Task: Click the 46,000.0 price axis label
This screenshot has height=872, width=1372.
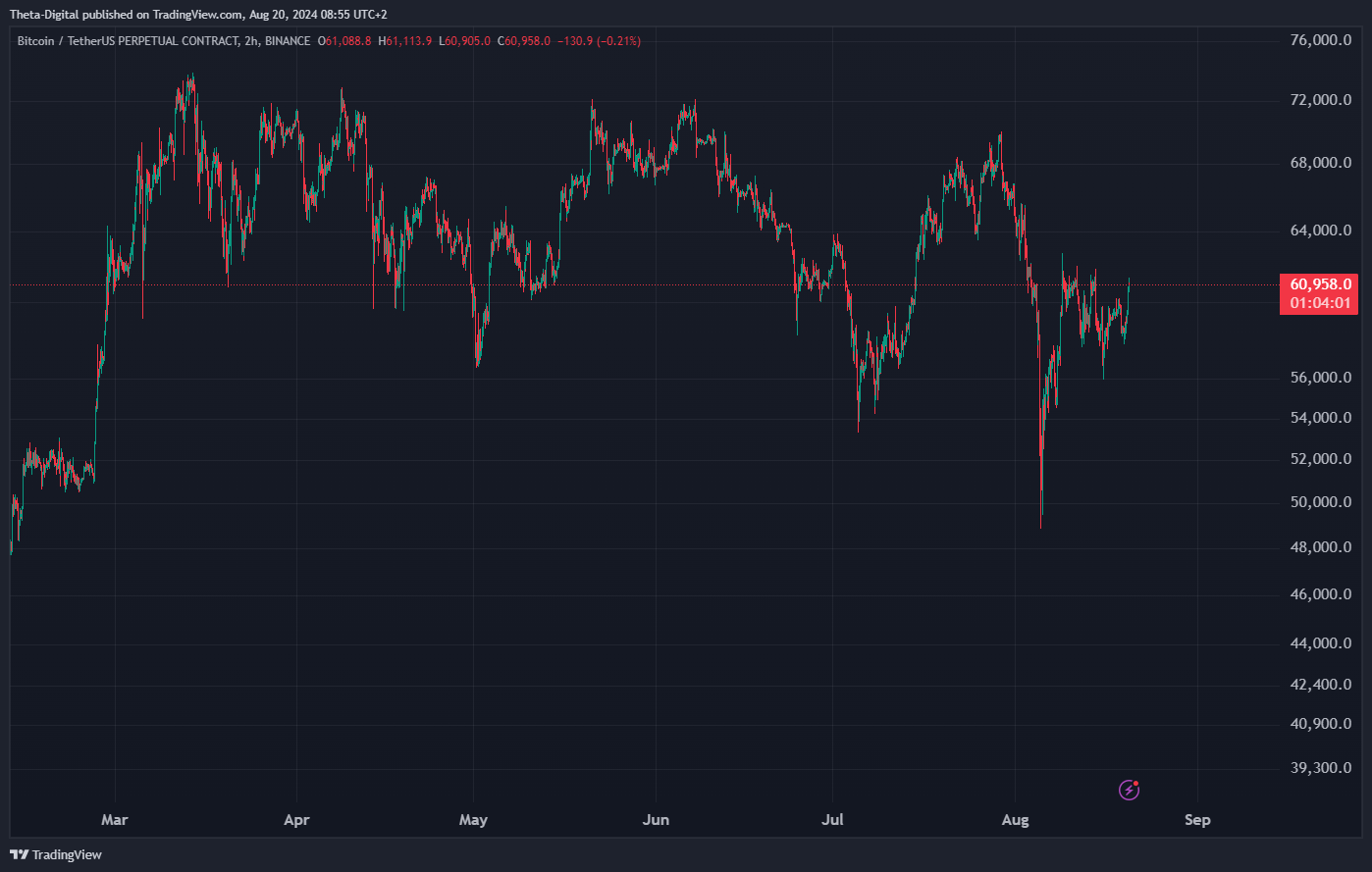Action: coord(1320,594)
